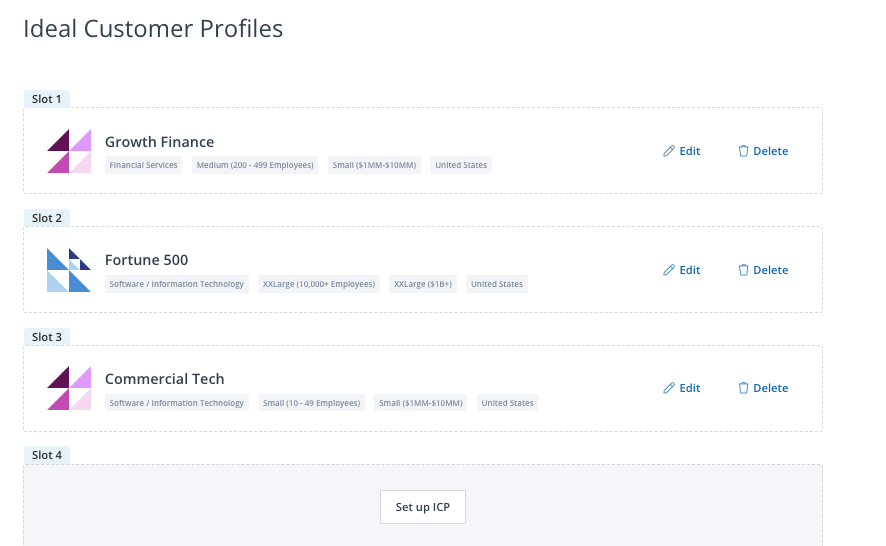Select the Slot 2 label

[46, 218]
